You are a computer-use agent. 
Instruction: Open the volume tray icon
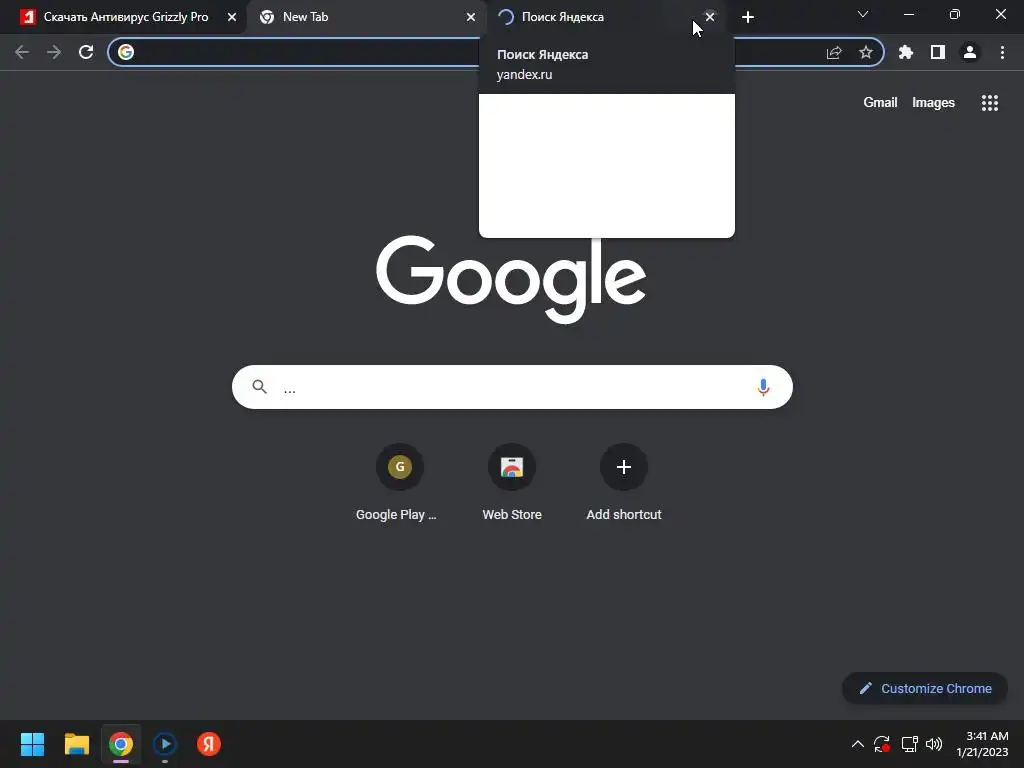coord(934,744)
